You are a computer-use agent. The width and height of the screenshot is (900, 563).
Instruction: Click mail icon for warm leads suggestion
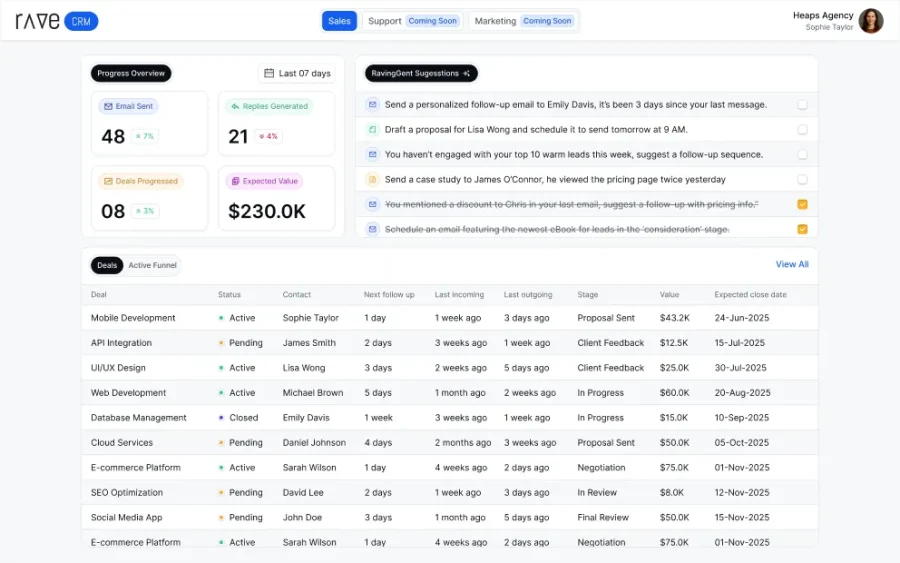click(x=373, y=154)
